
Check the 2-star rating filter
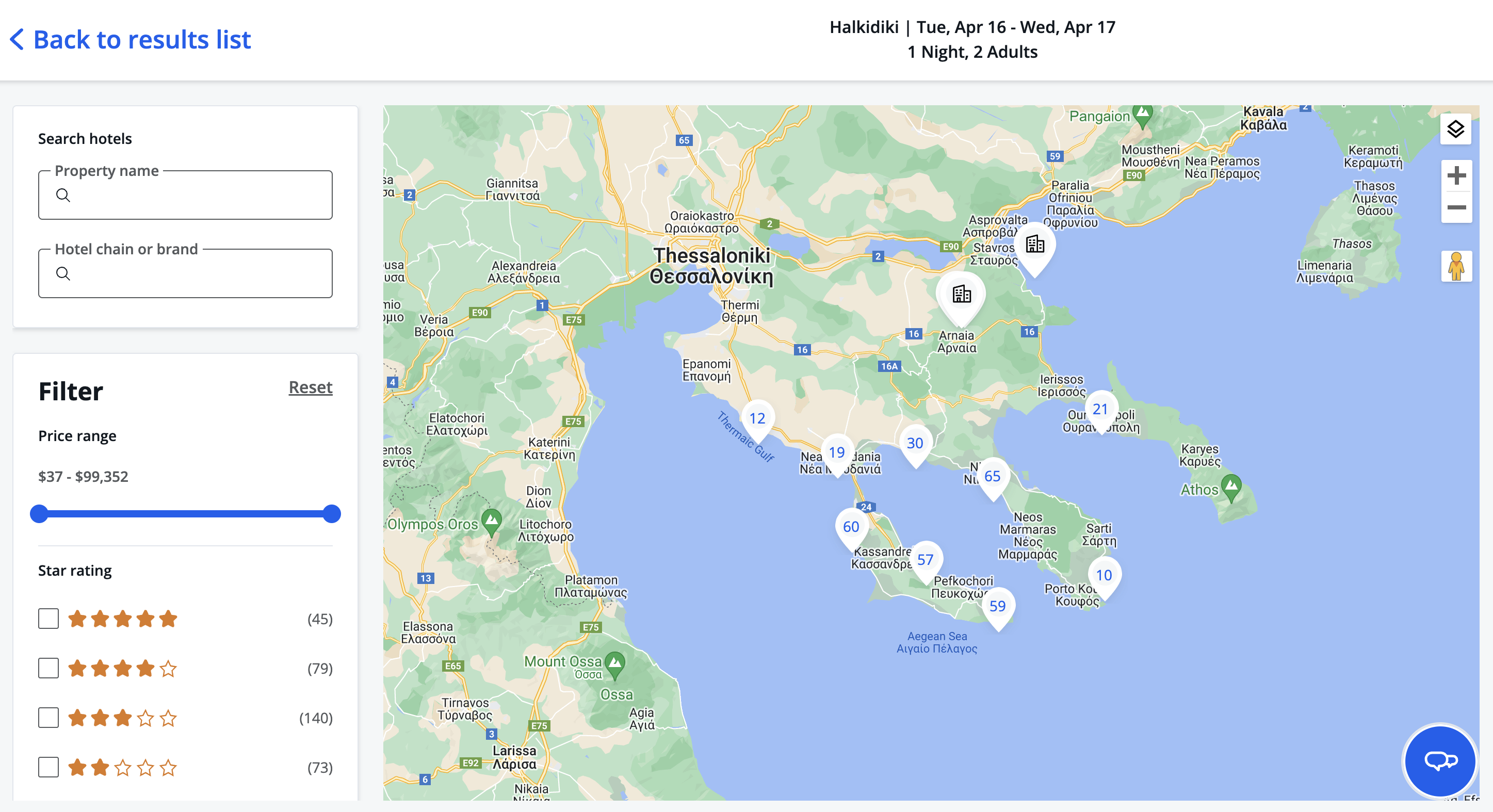pos(48,767)
